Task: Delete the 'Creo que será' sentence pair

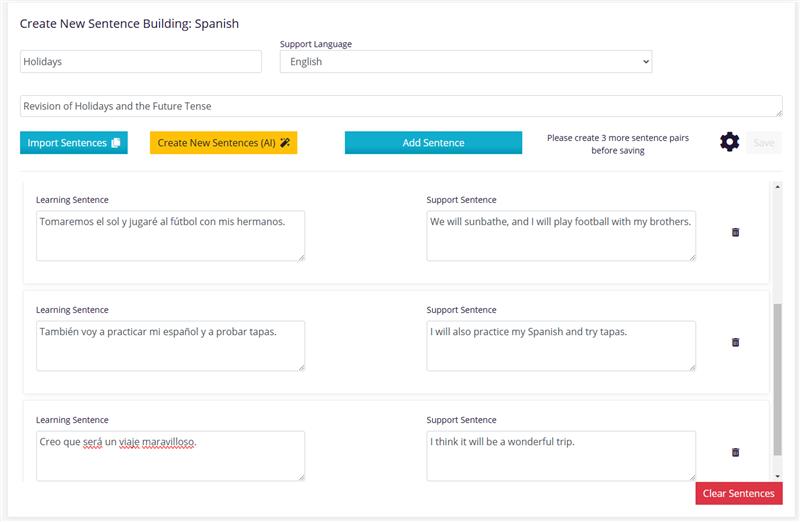Action: [x=735, y=453]
